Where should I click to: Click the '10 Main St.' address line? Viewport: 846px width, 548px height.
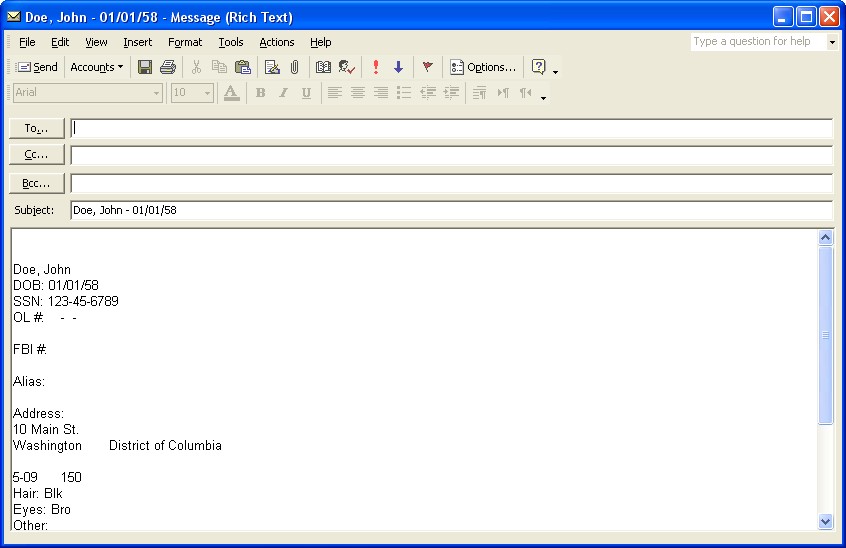tap(46, 430)
